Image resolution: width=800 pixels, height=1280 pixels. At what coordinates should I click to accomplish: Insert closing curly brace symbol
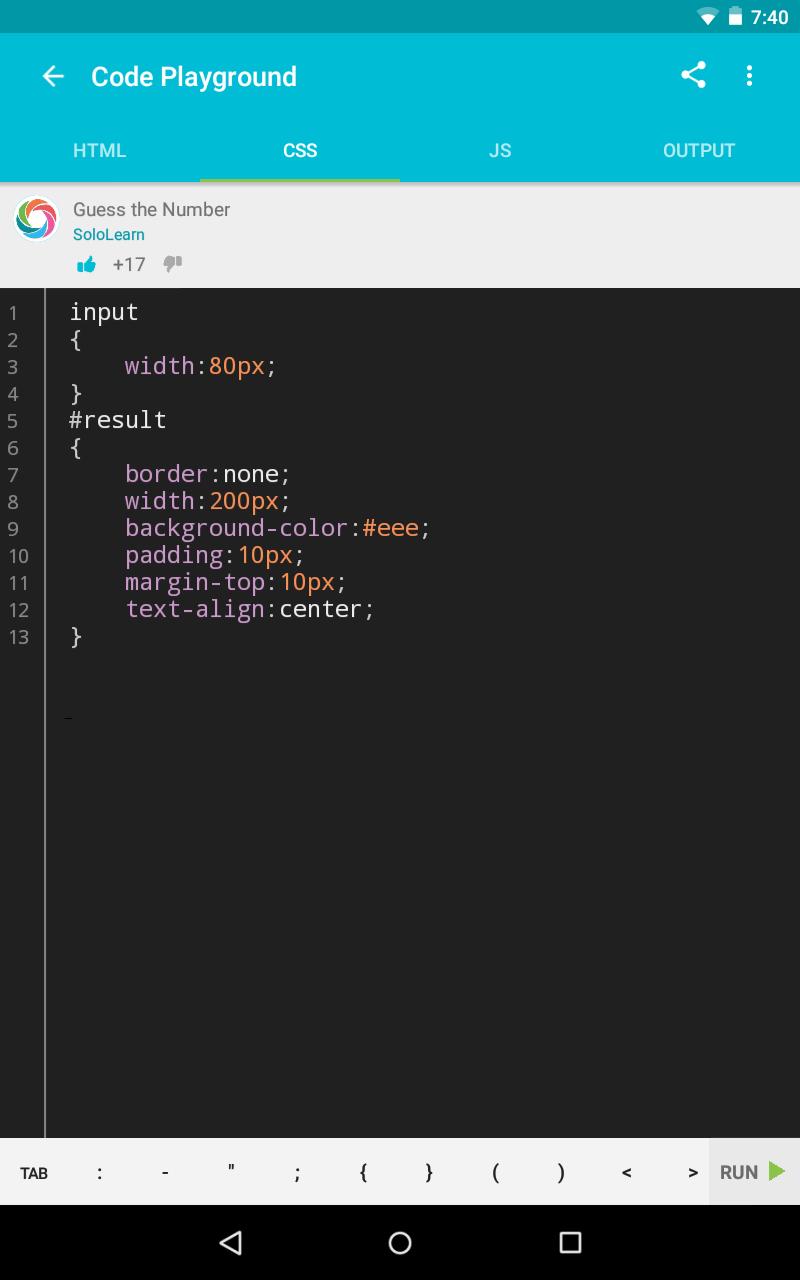point(429,1173)
